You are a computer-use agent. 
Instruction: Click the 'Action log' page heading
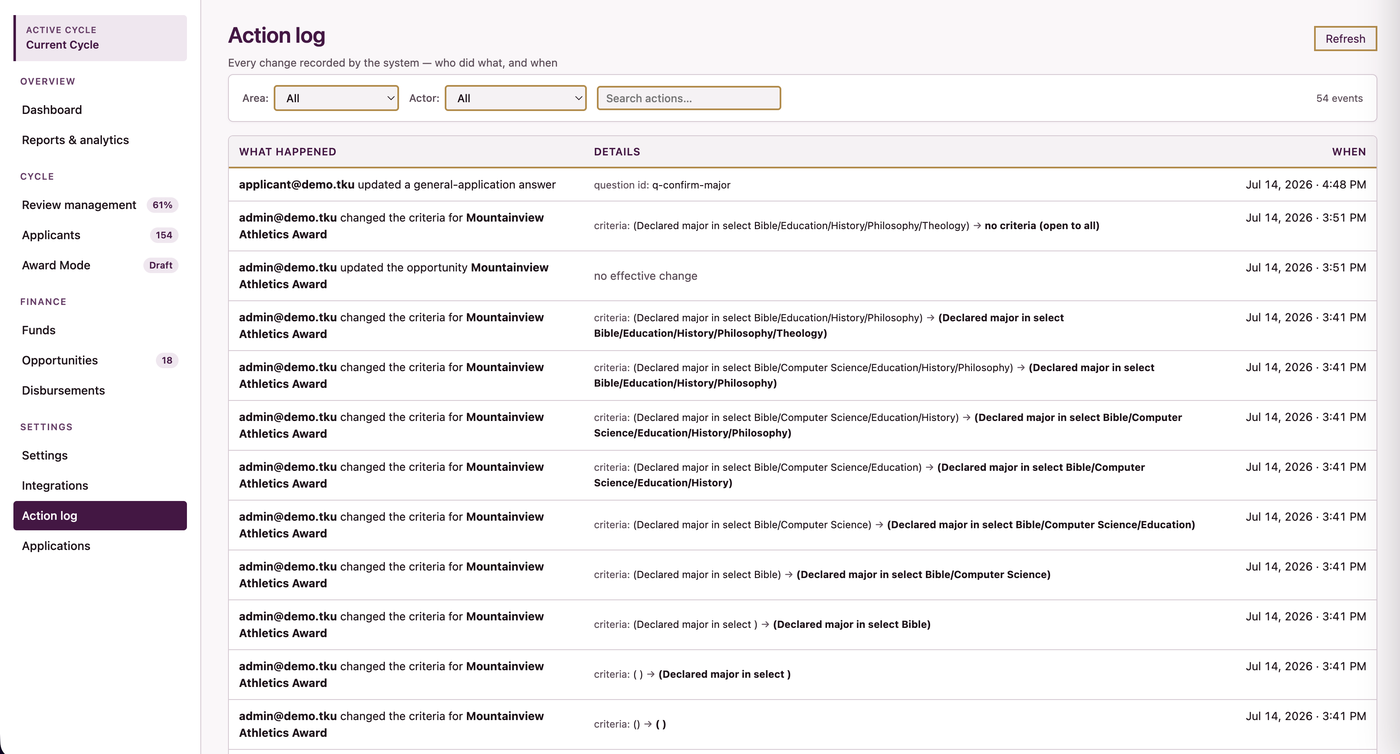277,35
